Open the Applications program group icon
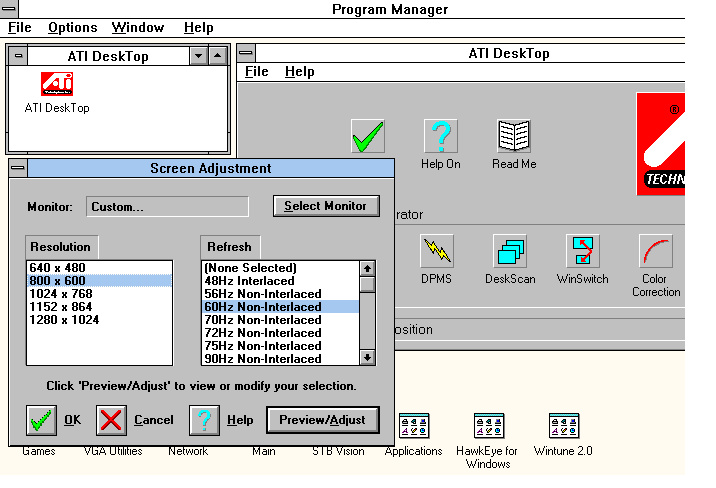The image size is (716, 488). click(414, 425)
